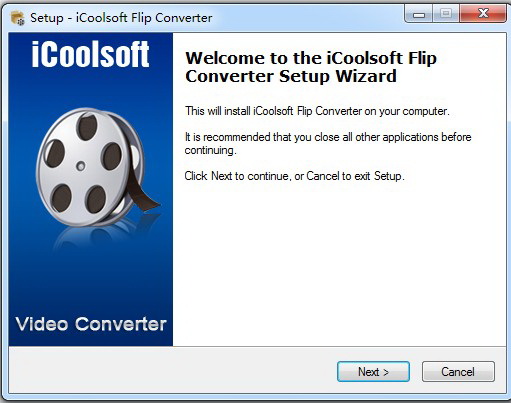This screenshot has width=511, height=403.
Task: Click the 'Click Next to continue' instruction text
Action: (294, 176)
